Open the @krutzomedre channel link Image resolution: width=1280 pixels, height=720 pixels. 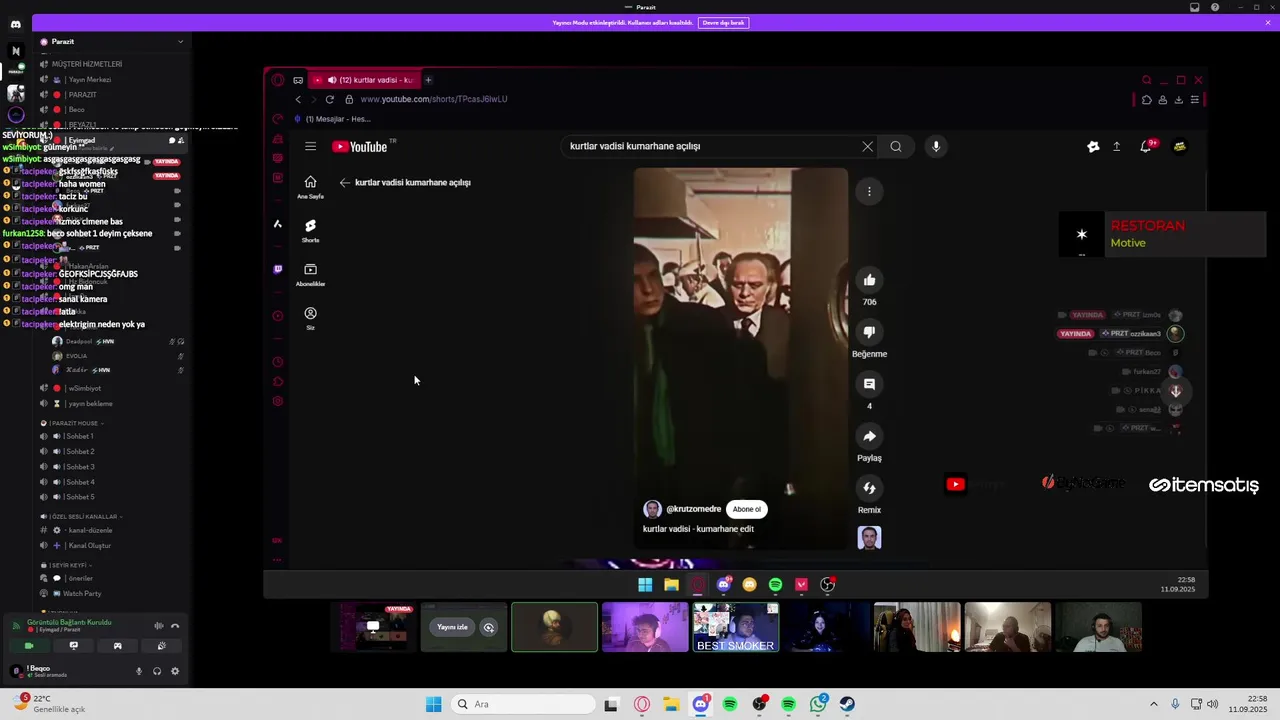pos(693,509)
